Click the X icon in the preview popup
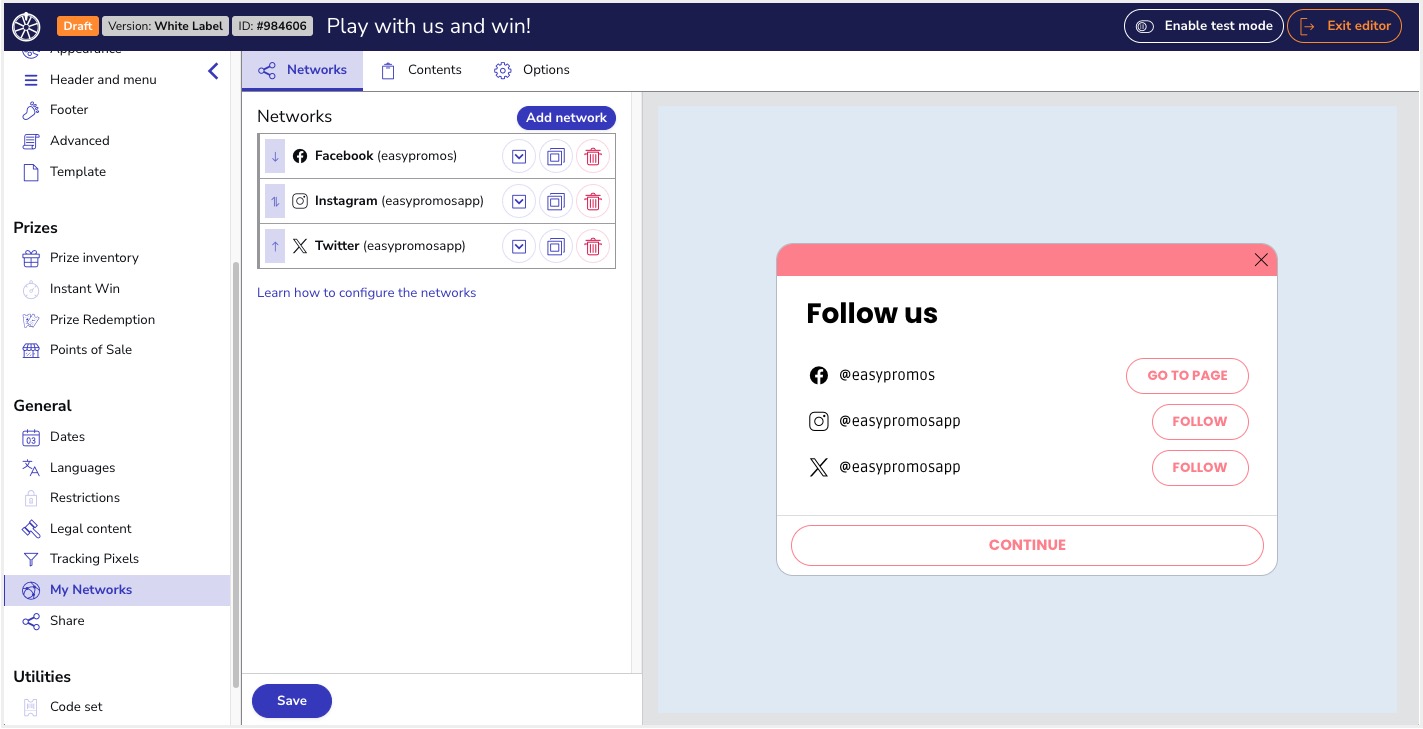Screen dimensions: 1423x729 pyautogui.click(x=819, y=468)
